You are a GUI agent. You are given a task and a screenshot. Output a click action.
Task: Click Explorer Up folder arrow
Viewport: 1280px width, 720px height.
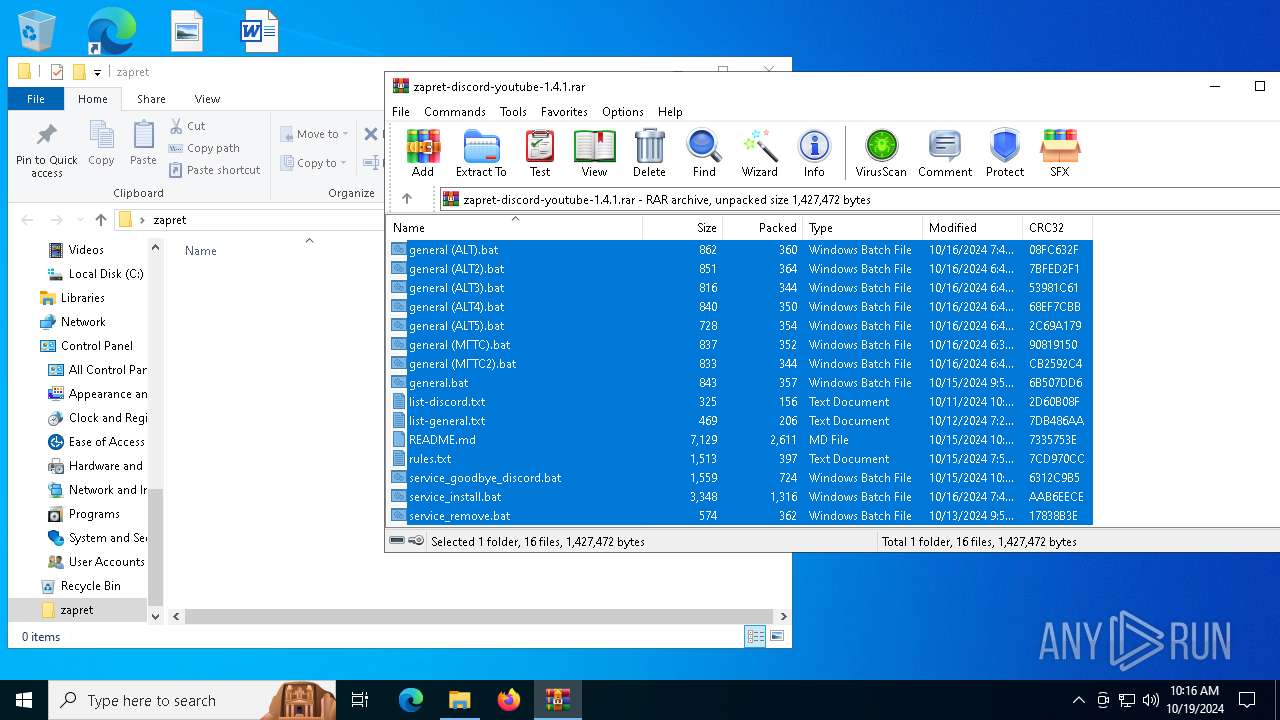pyautogui.click(x=100, y=220)
